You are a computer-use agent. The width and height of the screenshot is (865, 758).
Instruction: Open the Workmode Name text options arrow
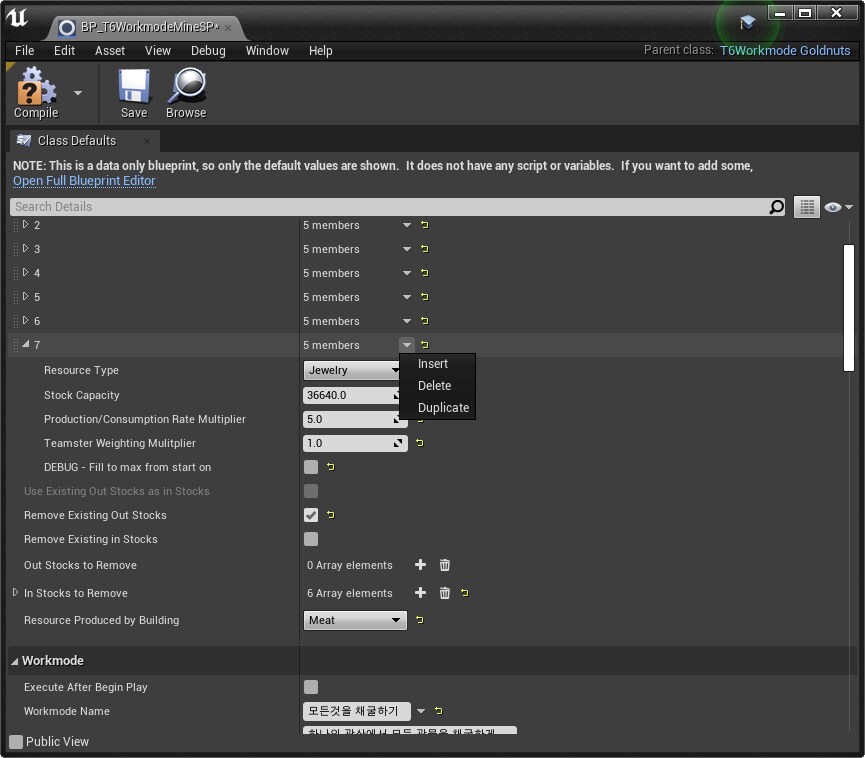click(x=421, y=711)
